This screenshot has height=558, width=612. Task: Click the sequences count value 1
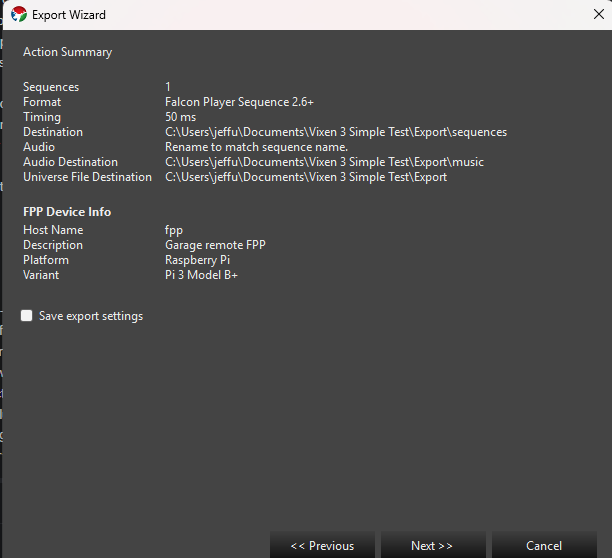coord(168,87)
